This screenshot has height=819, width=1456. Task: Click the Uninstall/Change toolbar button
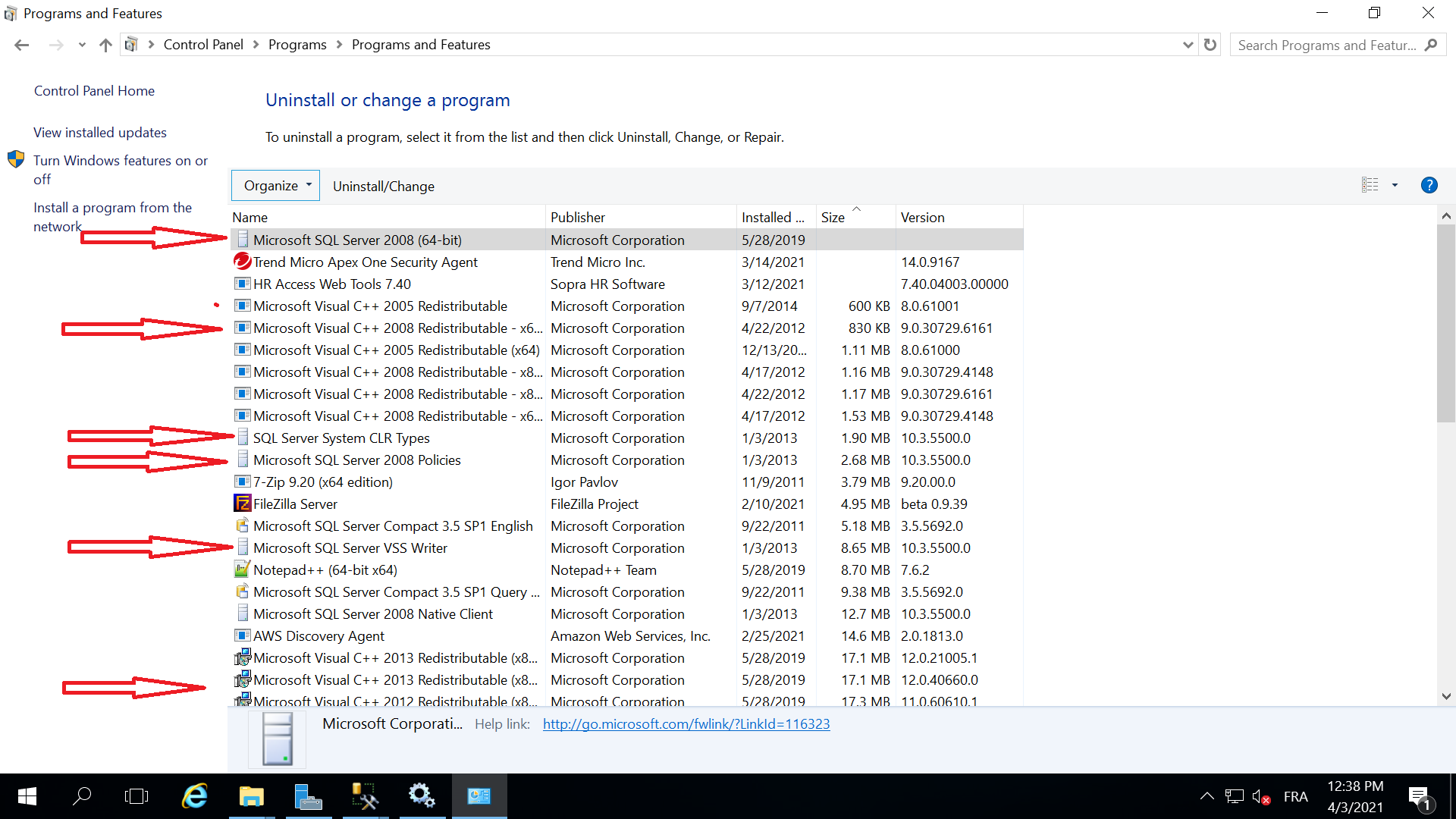(x=383, y=187)
